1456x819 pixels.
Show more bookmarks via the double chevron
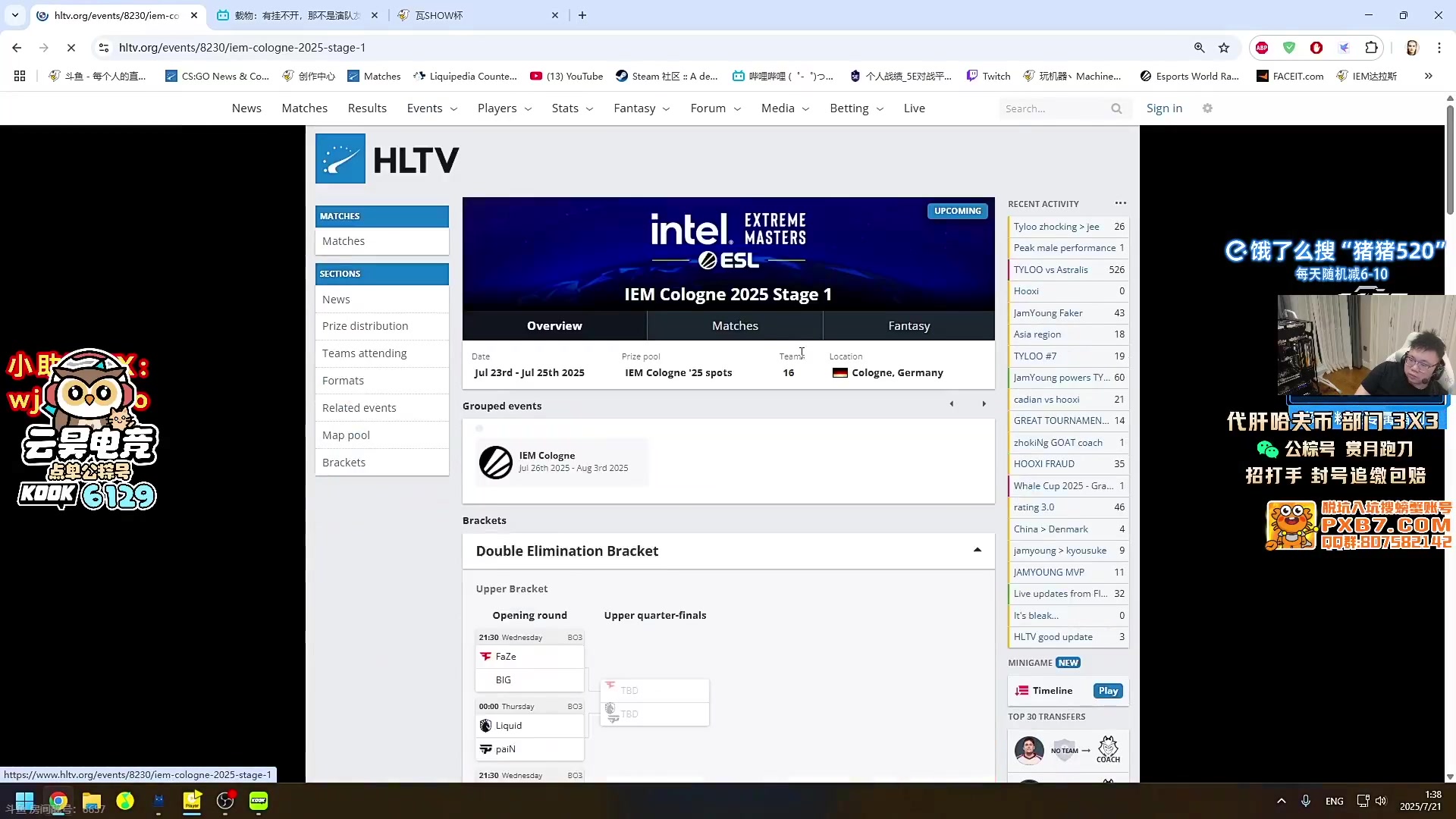(1429, 76)
